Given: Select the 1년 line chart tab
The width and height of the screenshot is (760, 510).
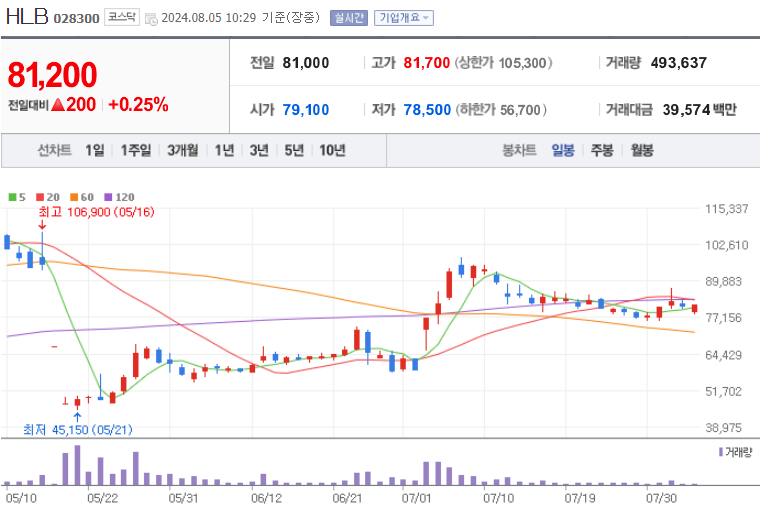Looking at the screenshot, I should [x=224, y=150].
